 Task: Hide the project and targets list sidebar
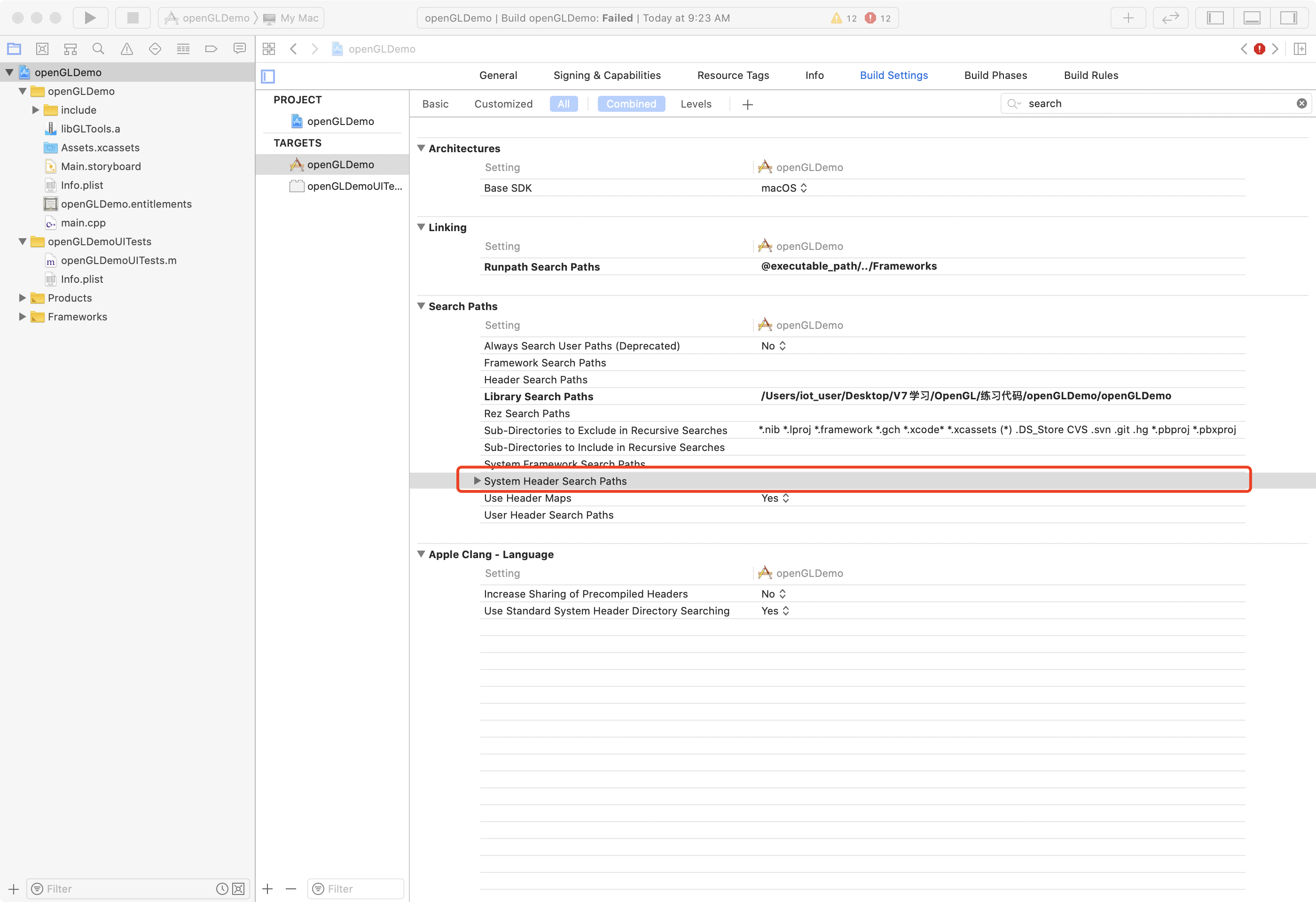(268, 76)
